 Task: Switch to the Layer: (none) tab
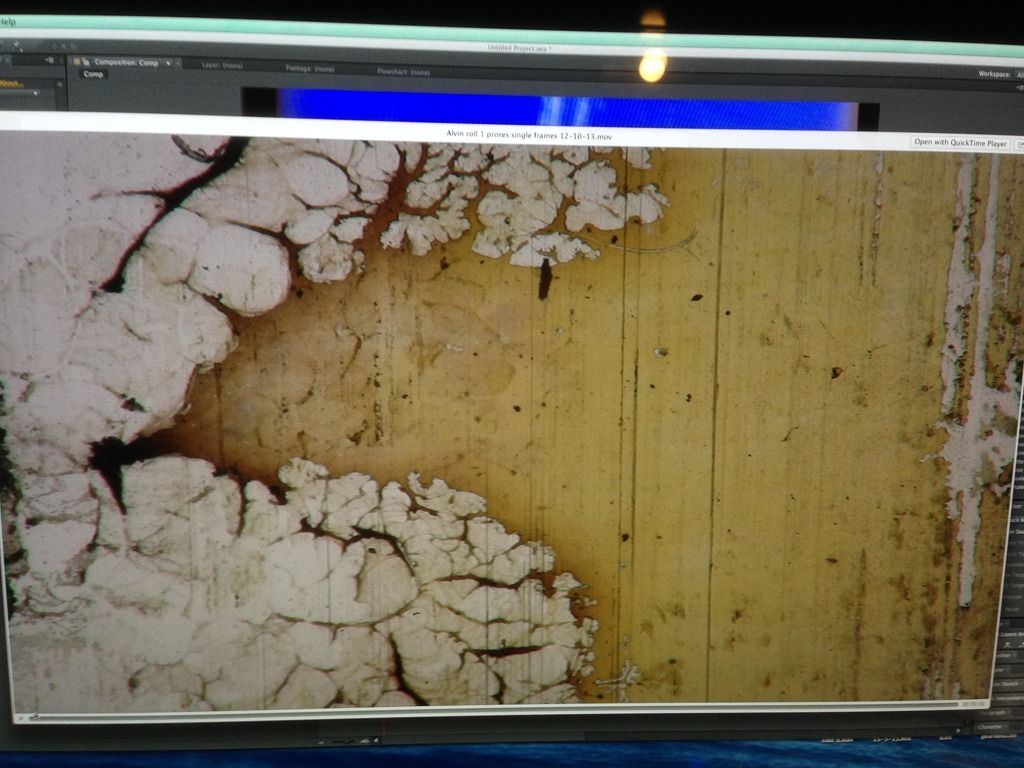point(222,65)
